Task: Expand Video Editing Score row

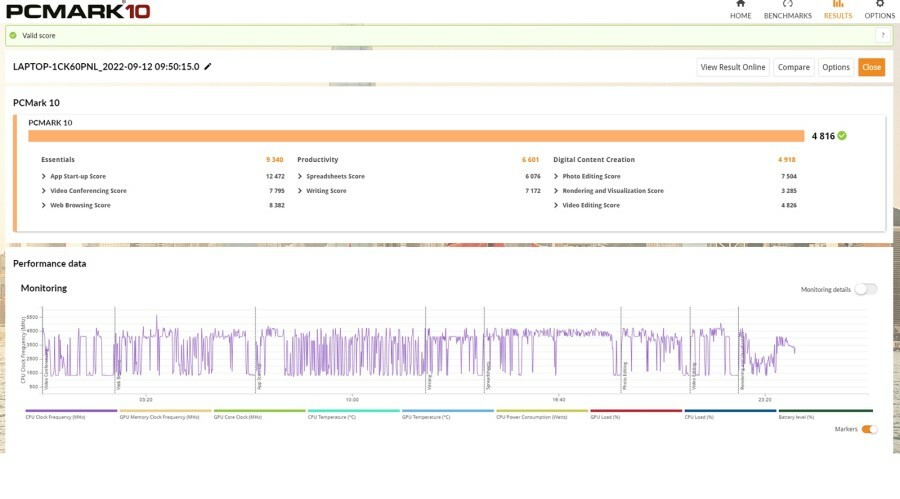Action: pos(556,205)
